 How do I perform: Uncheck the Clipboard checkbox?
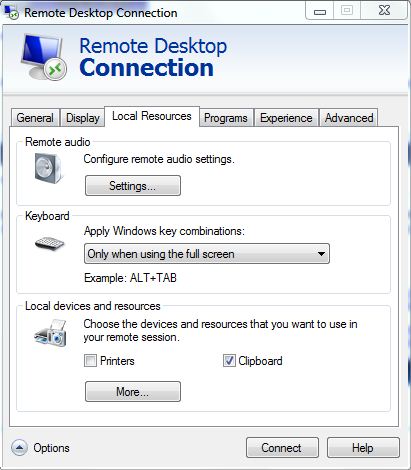pyautogui.click(x=229, y=361)
